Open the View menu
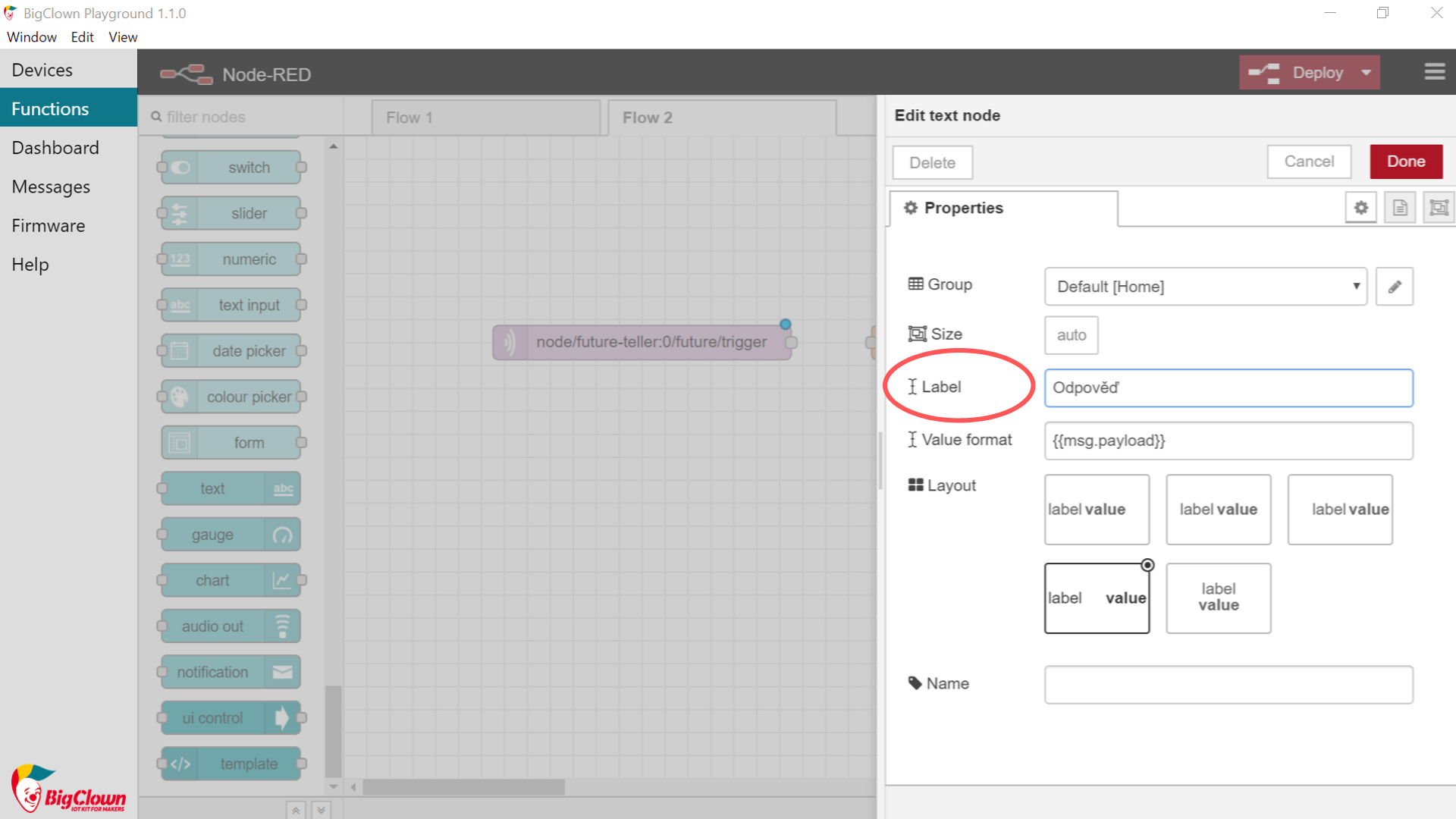1456x819 pixels. point(123,37)
